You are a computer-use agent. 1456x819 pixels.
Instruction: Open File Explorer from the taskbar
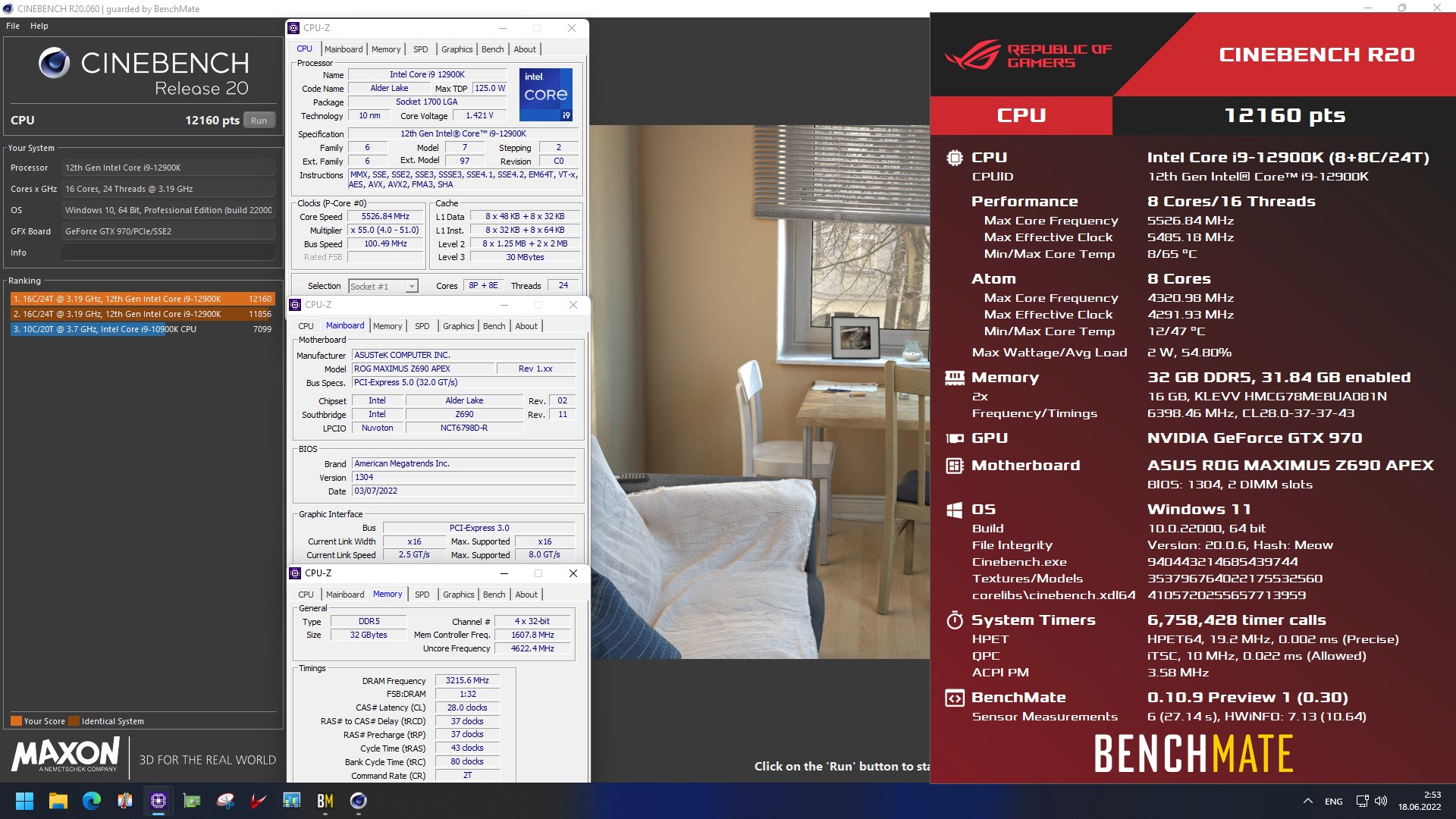(x=58, y=801)
